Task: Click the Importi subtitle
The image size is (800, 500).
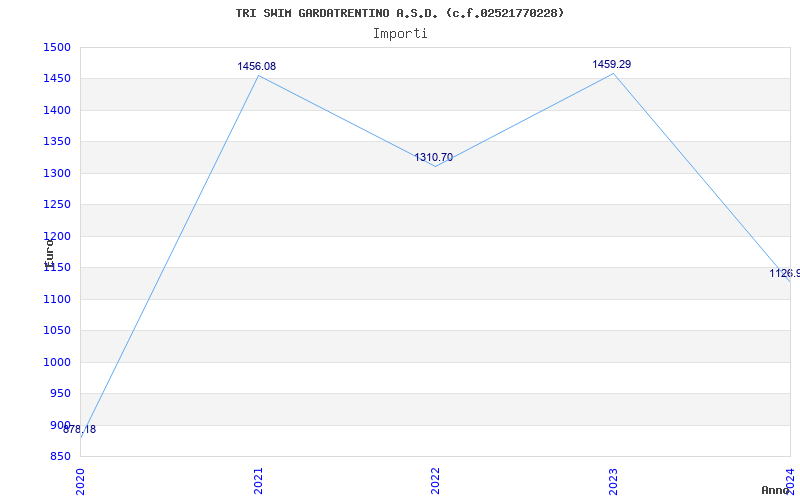Action: (399, 34)
